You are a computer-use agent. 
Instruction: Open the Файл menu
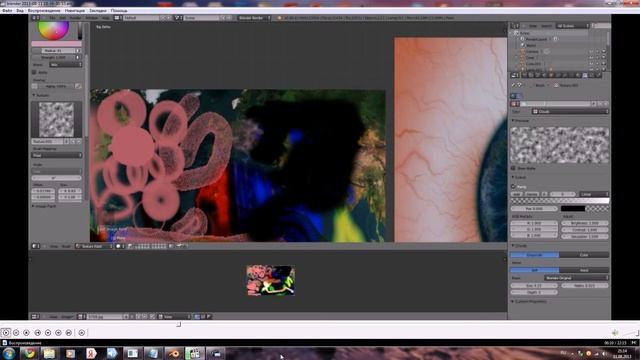pyautogui.click(x=7, y=11)
